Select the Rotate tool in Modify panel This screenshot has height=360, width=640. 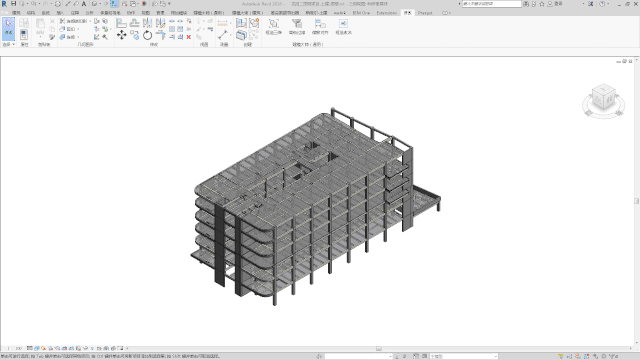(x=147, y=36)
